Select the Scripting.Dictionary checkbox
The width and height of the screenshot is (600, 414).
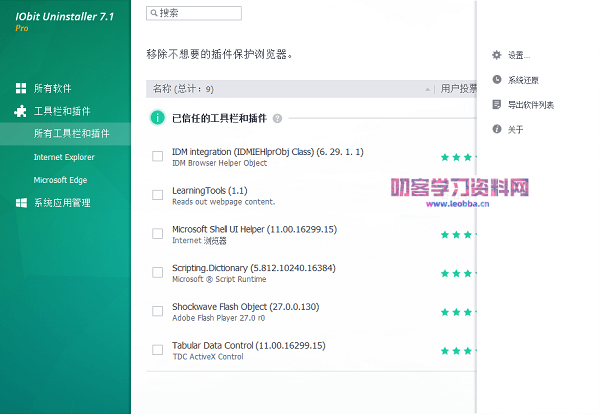(x=157, y=272)
